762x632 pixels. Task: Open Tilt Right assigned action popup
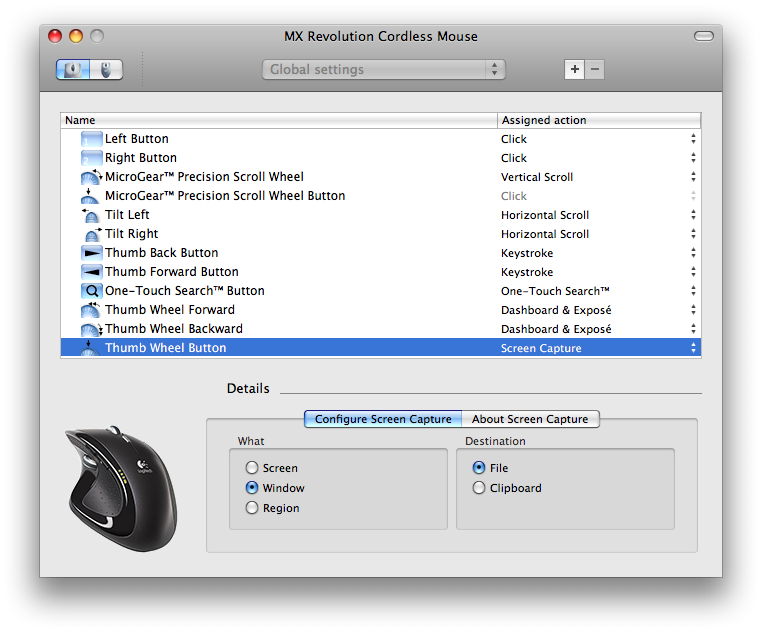(693, 234)
